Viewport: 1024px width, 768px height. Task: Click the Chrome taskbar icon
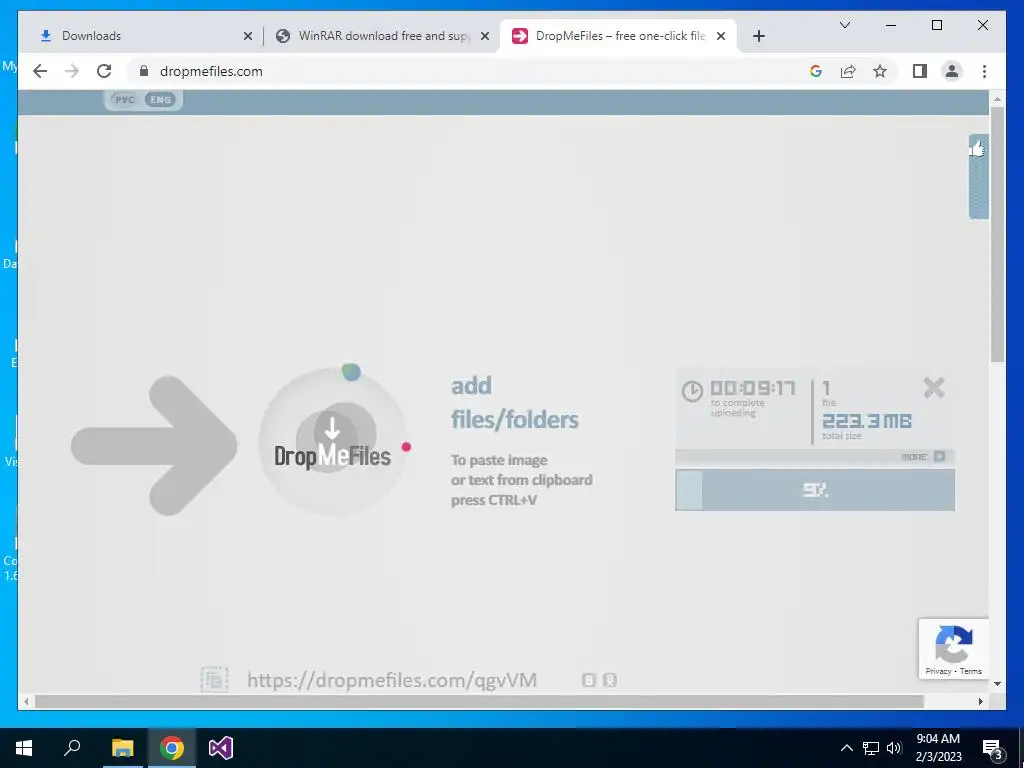[172, 748]
